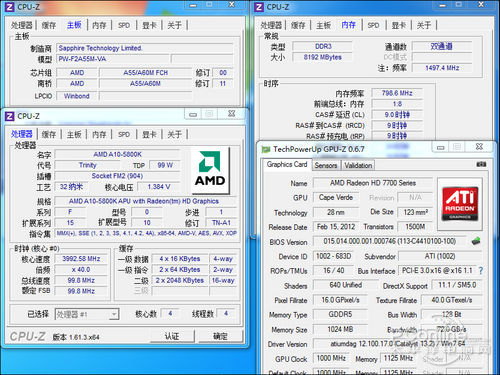Click the GPU-Z screenshot camera icon
500x375 pixels.
tap(481, 164)
